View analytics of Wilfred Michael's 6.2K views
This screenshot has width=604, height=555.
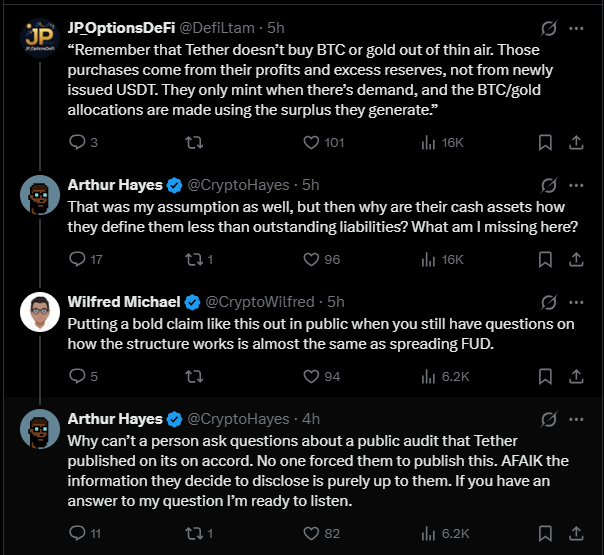tap(430, 376)
